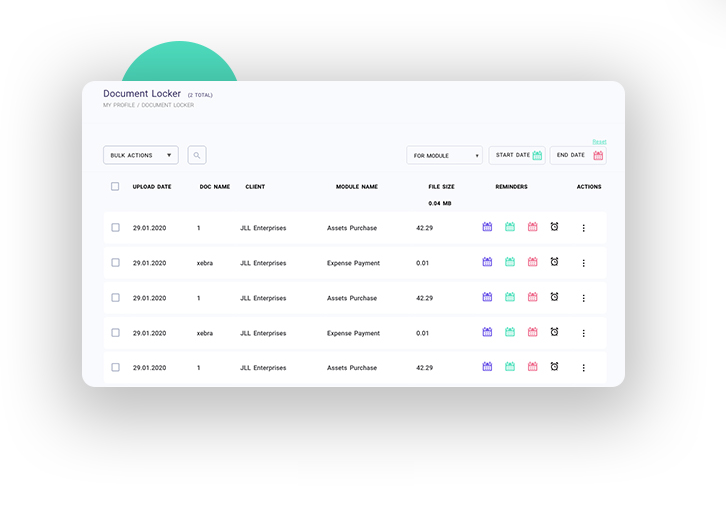Open the Start Date picker
The width and height of the screenshot is (726, 510).
[517, 155]
